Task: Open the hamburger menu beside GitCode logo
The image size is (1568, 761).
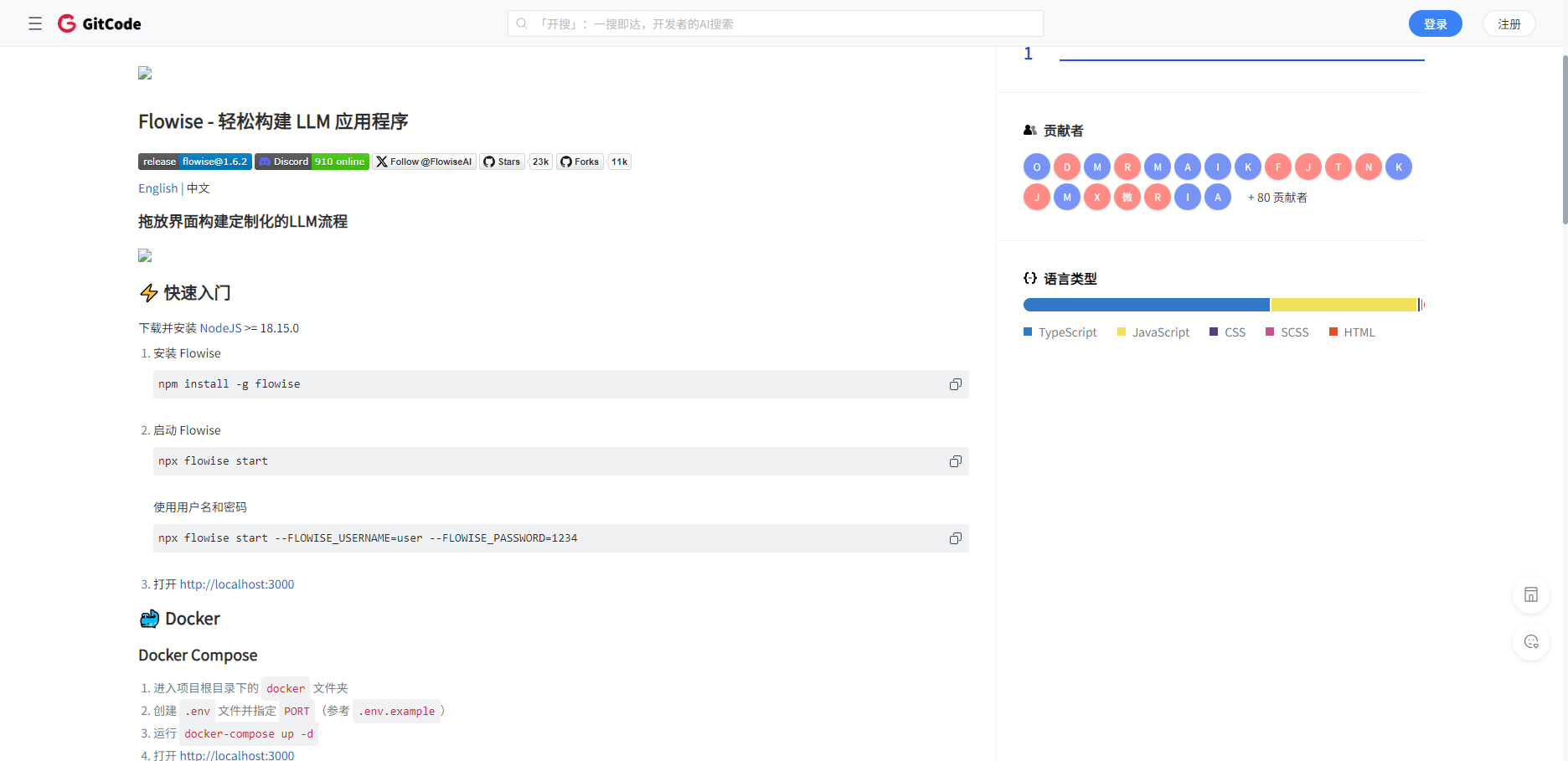Action: click(35, 23)
